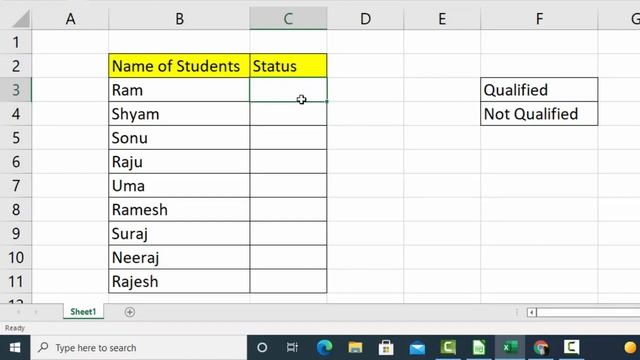The image size is (640, 360).
Task: Select the cell containing 'Shyam'
Action: click(179, 113)
